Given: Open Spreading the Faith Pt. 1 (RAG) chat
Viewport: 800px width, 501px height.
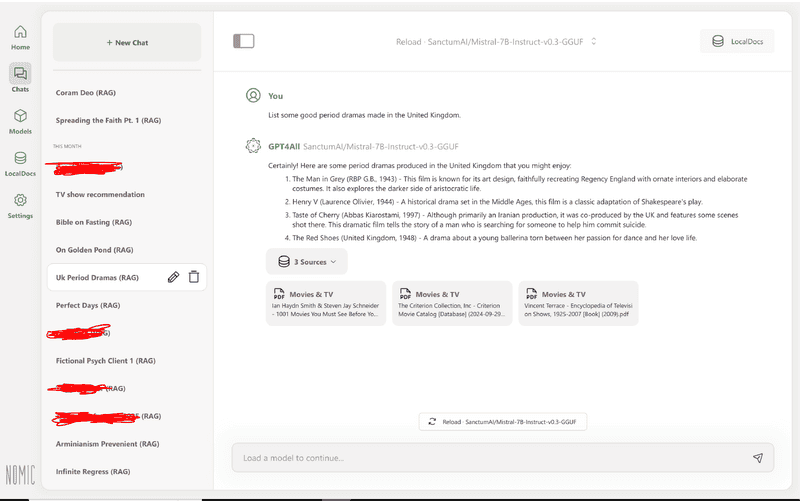Looking at the screenshot, I should click(x=108, y=120).
